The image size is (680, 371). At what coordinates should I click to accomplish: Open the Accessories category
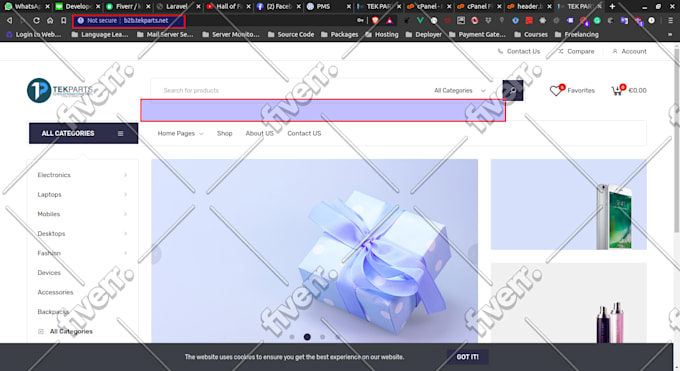coord(55,292)
